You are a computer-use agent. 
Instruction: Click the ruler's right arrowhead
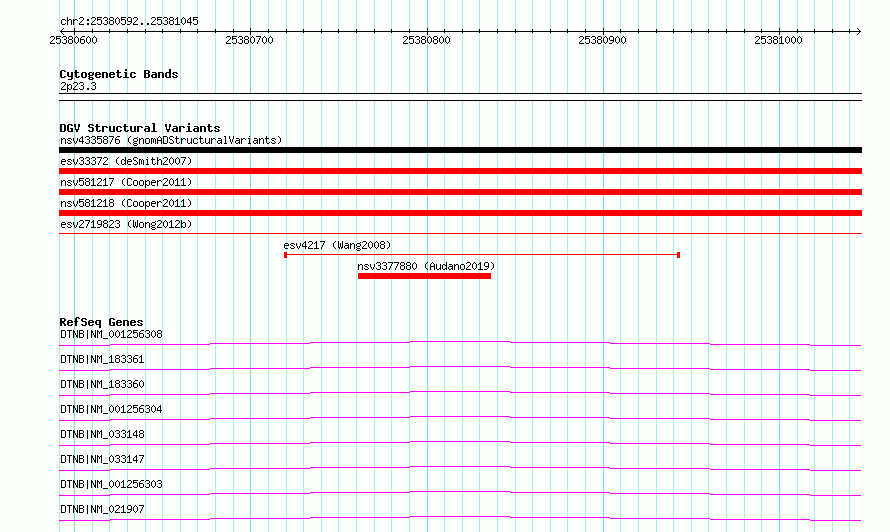click(859, 31)
